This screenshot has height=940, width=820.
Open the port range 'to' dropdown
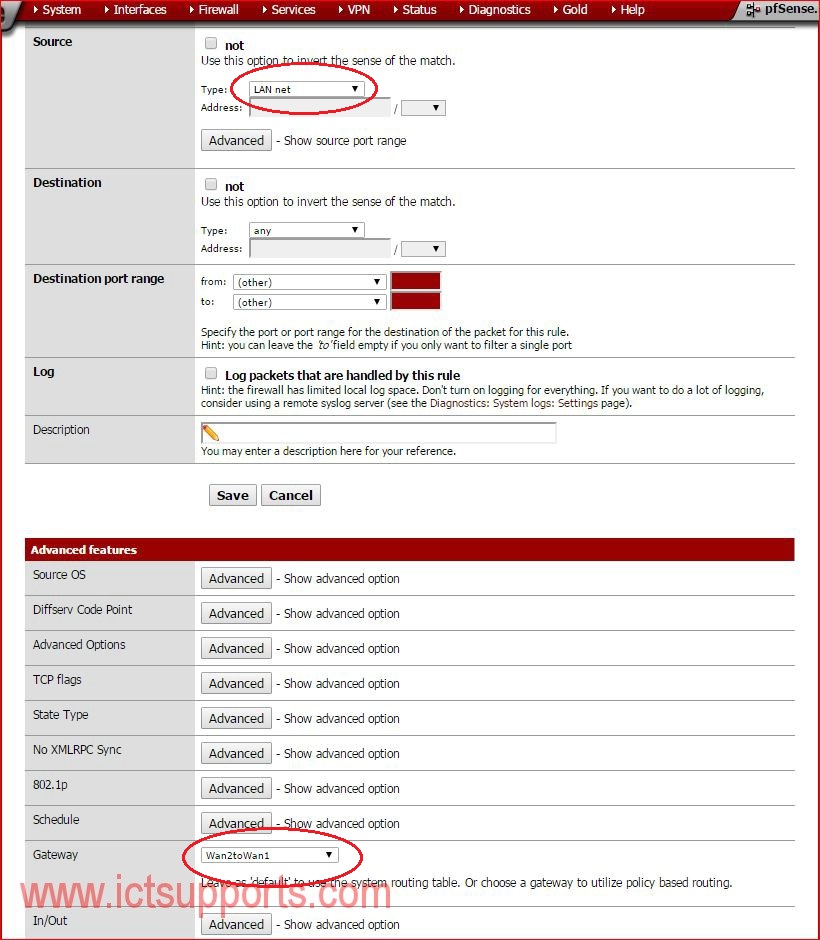pyautogui.click(x=309, y=302)
